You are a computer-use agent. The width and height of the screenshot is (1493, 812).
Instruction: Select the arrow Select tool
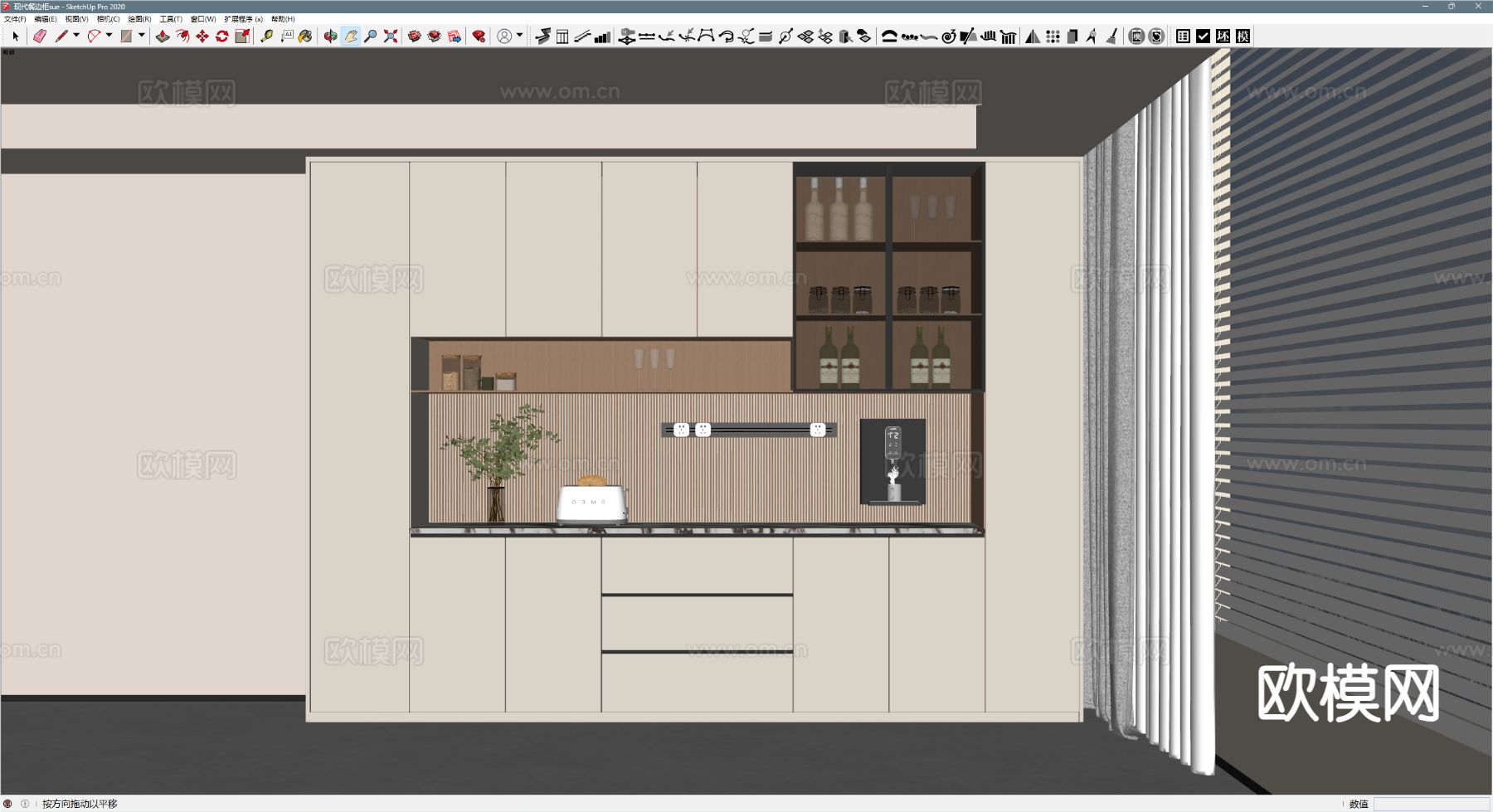(15, 36)
